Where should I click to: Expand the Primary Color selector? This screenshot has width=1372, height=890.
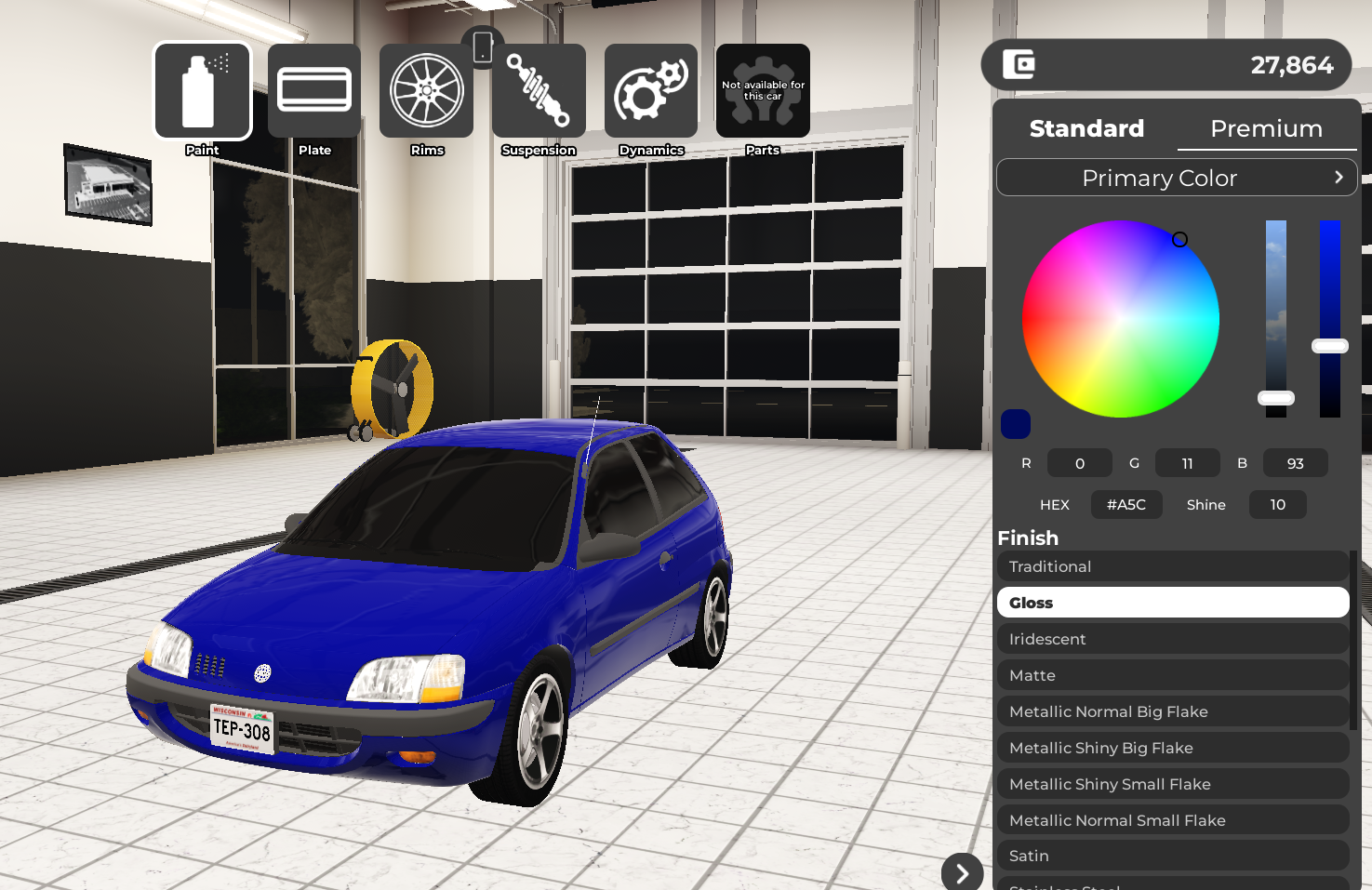(1160, 178)
